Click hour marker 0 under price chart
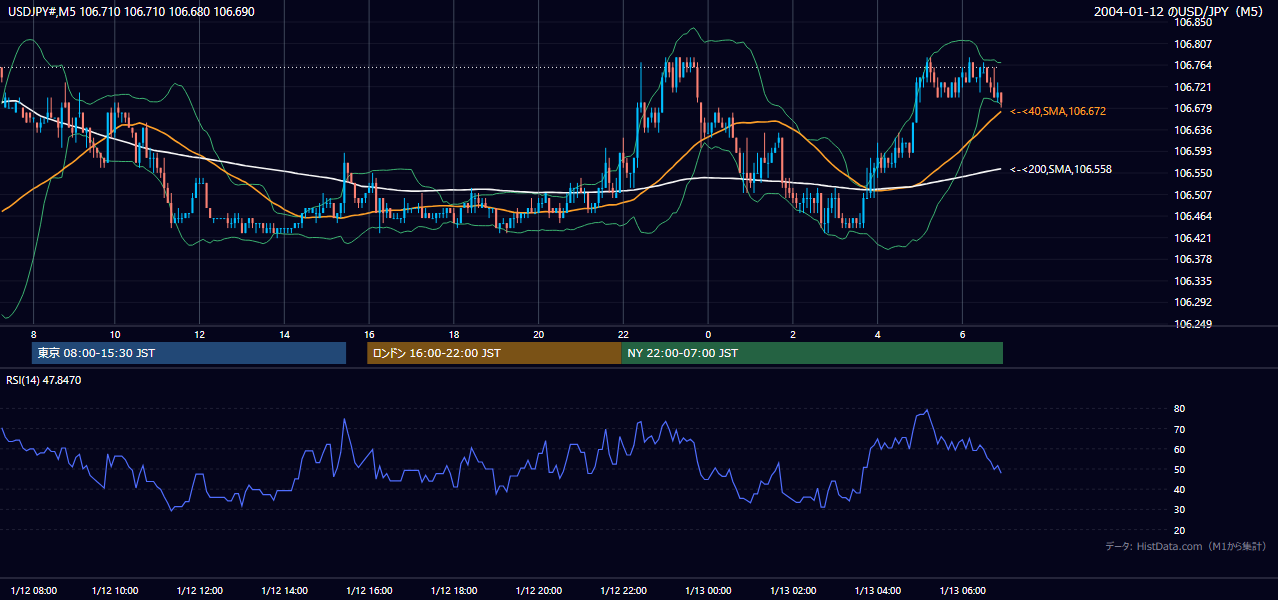The image size is (1278, 600). pos(708,334)
